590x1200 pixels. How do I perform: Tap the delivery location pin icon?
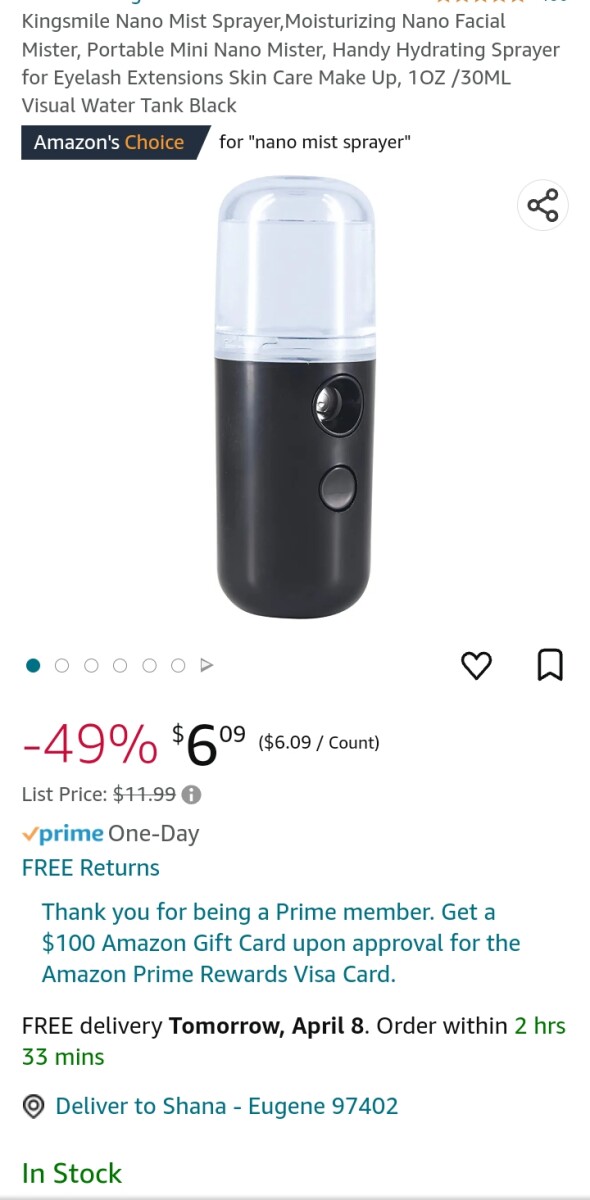[x=34, y=1106]
